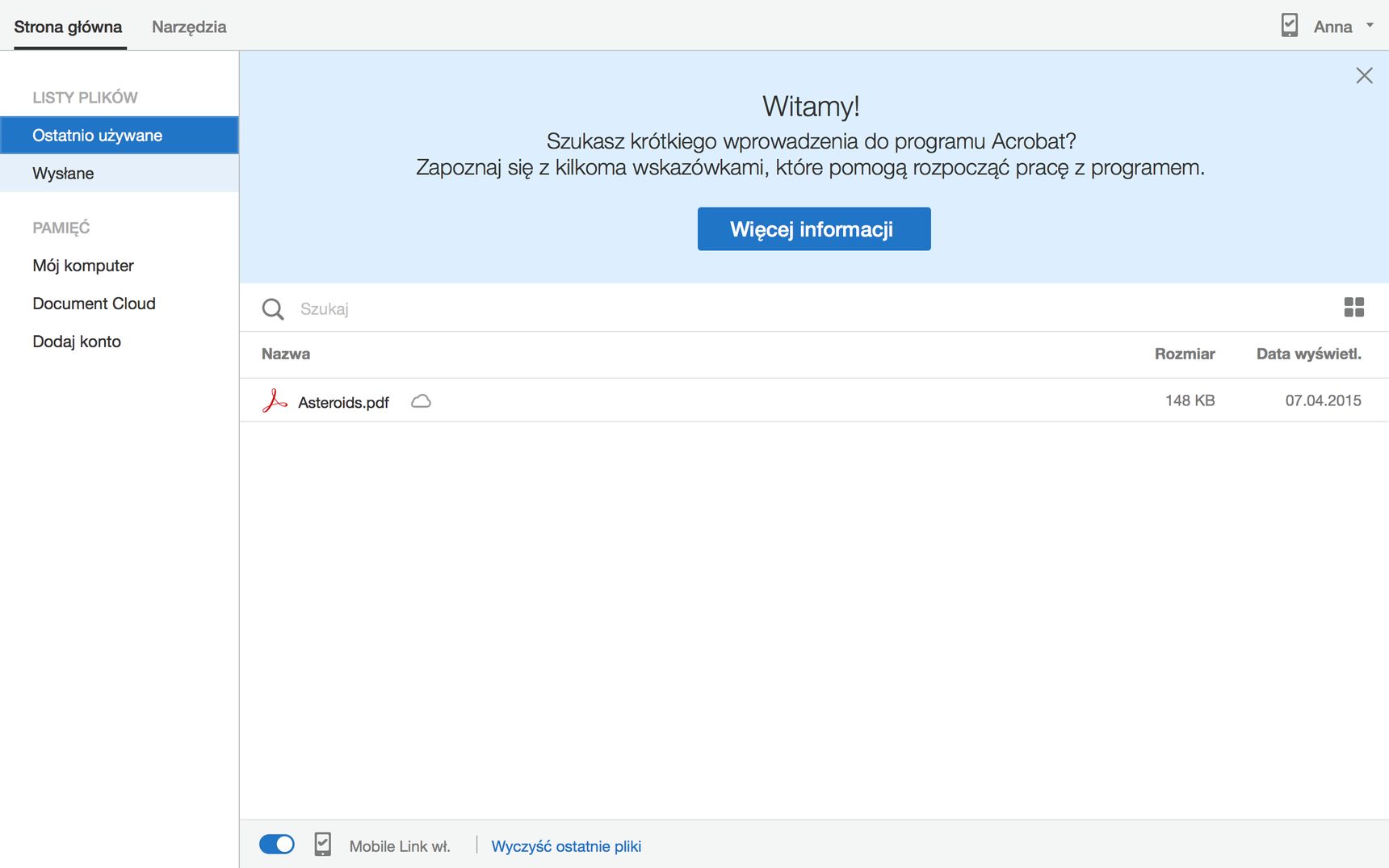Click the 07.04.2015 date value
The height and width of the screenshot is (868, 1389).
pos(1323,400)
